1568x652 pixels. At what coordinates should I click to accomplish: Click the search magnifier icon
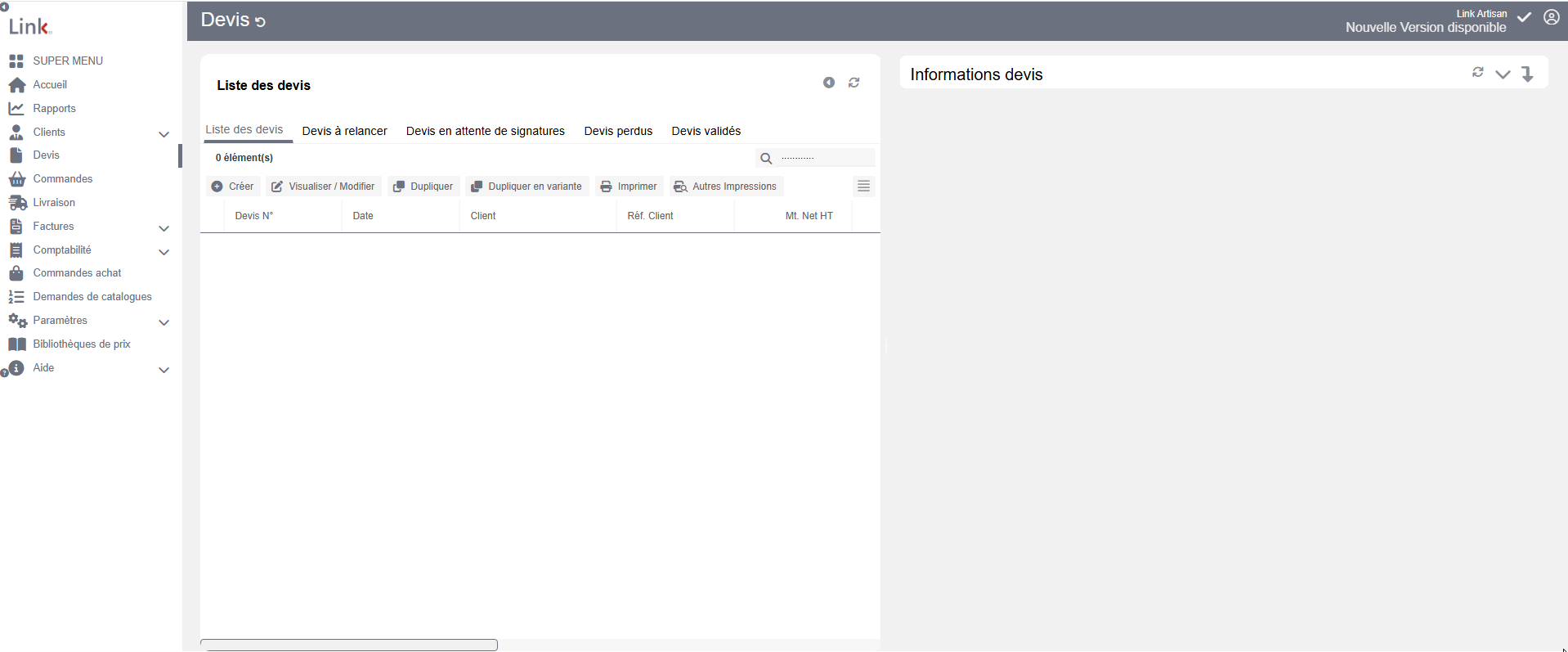click(x=766, y=159)
